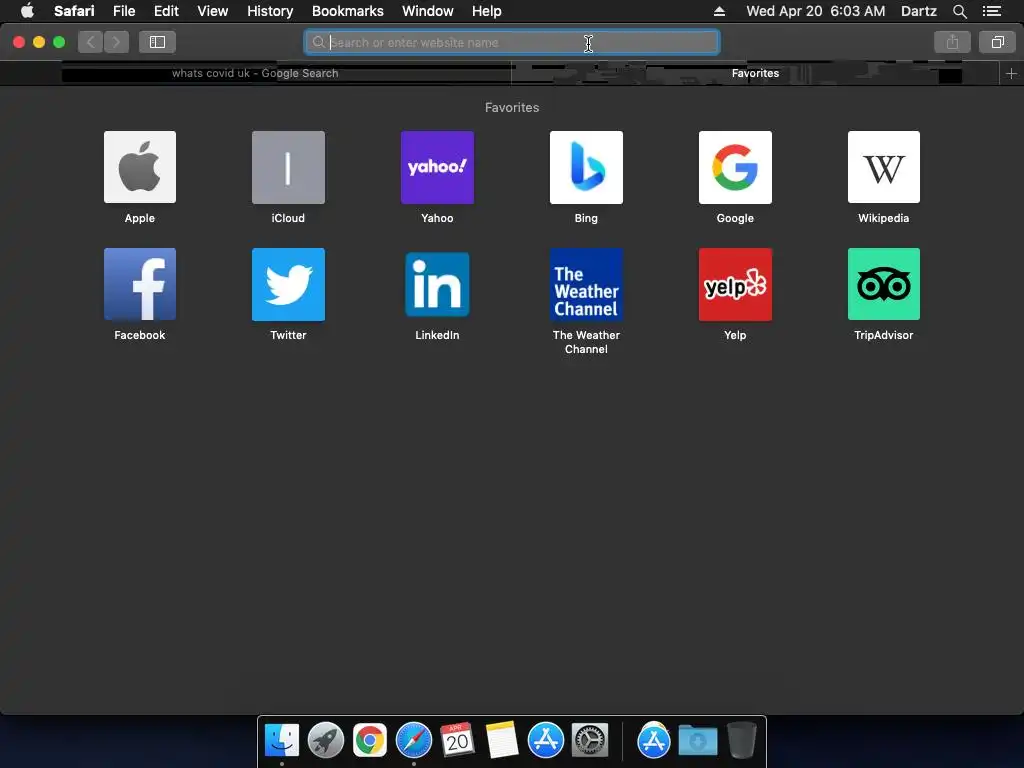
Task: Open the iCloud favorite
Action: pos(288,167)
